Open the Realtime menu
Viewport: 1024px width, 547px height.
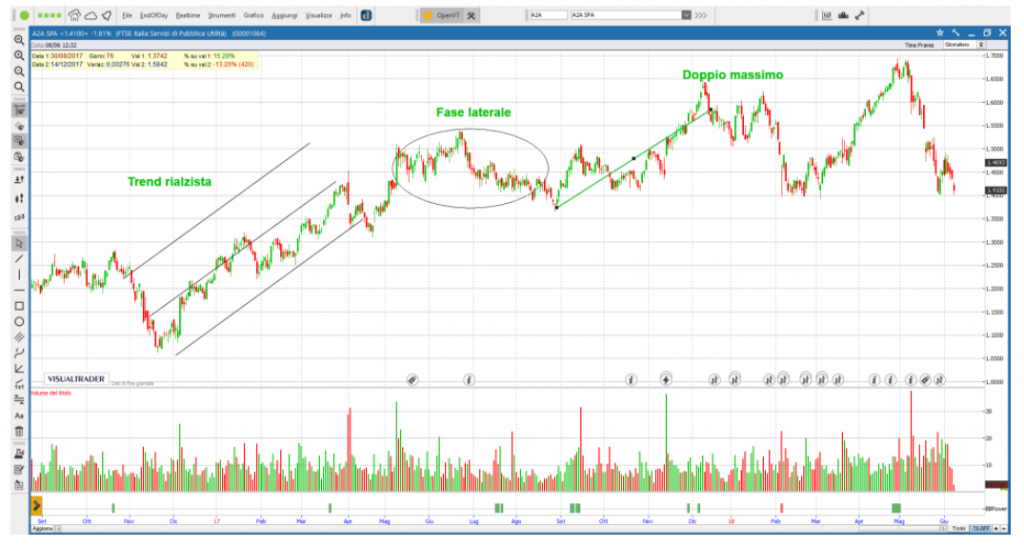click(188, 16)
